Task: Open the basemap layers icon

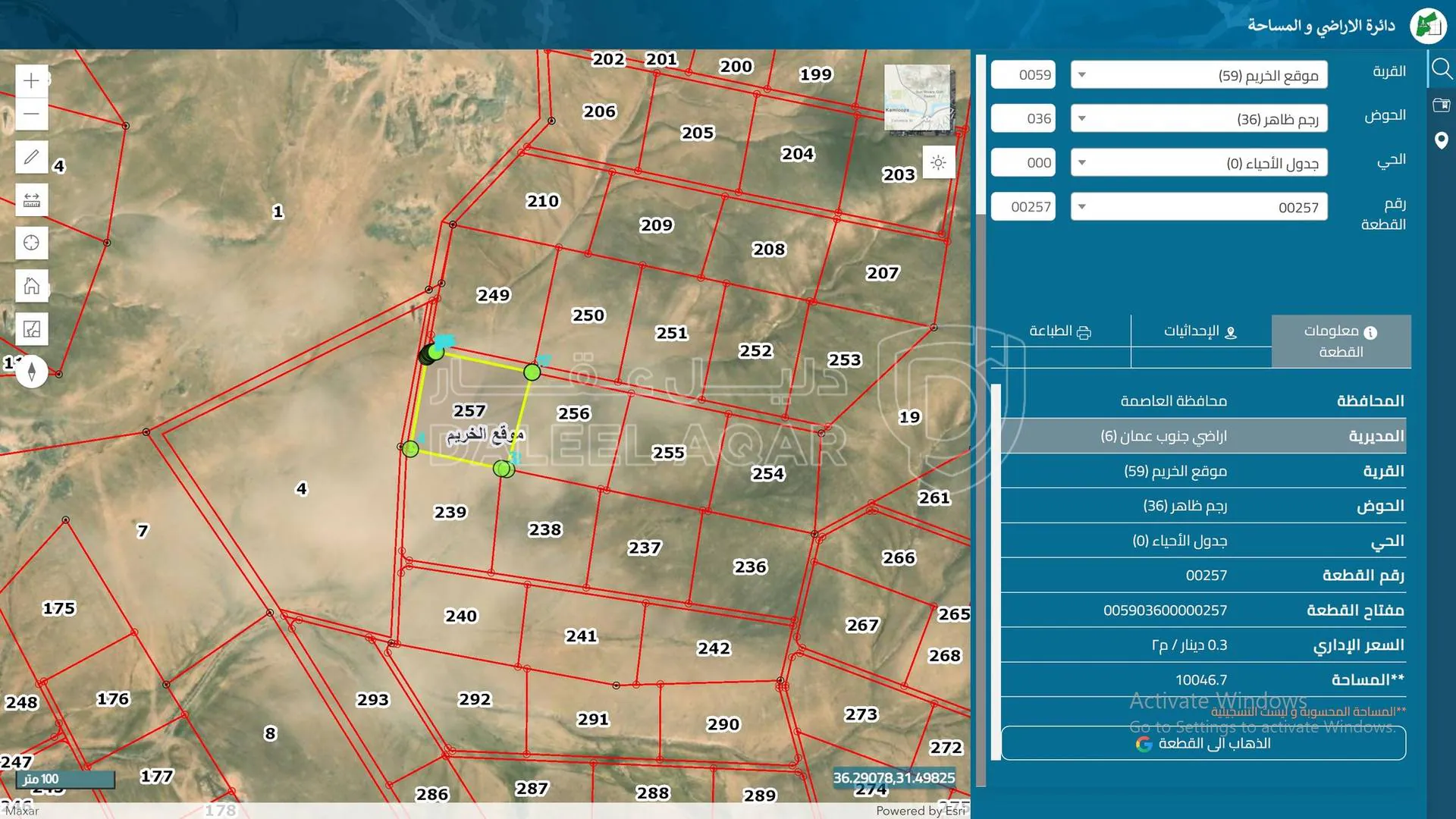Action: pyautogui.click(x=31, y=328)
